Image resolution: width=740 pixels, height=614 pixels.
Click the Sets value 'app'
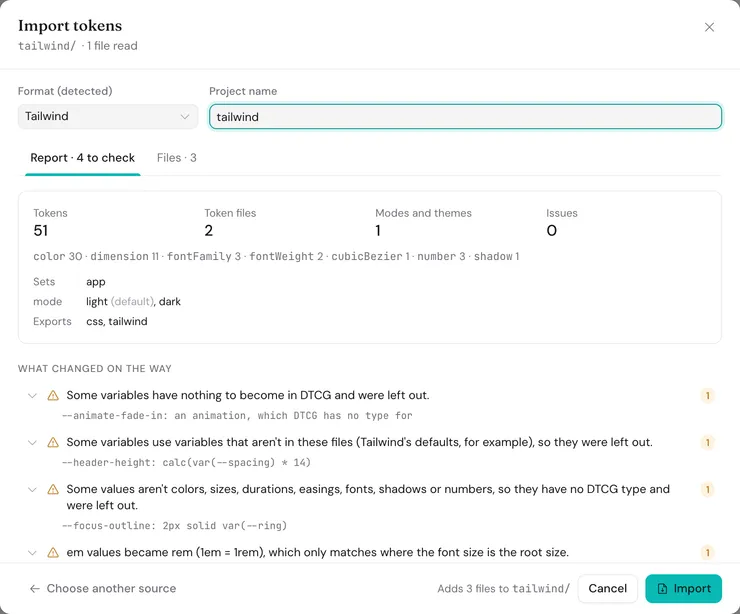click(x=96, y=282)
